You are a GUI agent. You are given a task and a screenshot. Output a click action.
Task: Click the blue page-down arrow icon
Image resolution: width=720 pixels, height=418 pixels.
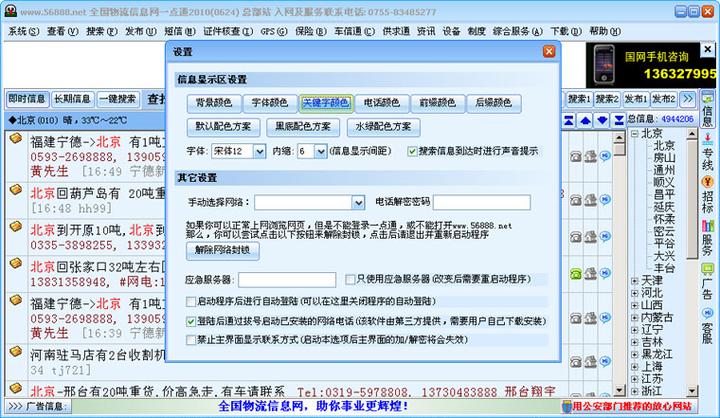(602, 121)
